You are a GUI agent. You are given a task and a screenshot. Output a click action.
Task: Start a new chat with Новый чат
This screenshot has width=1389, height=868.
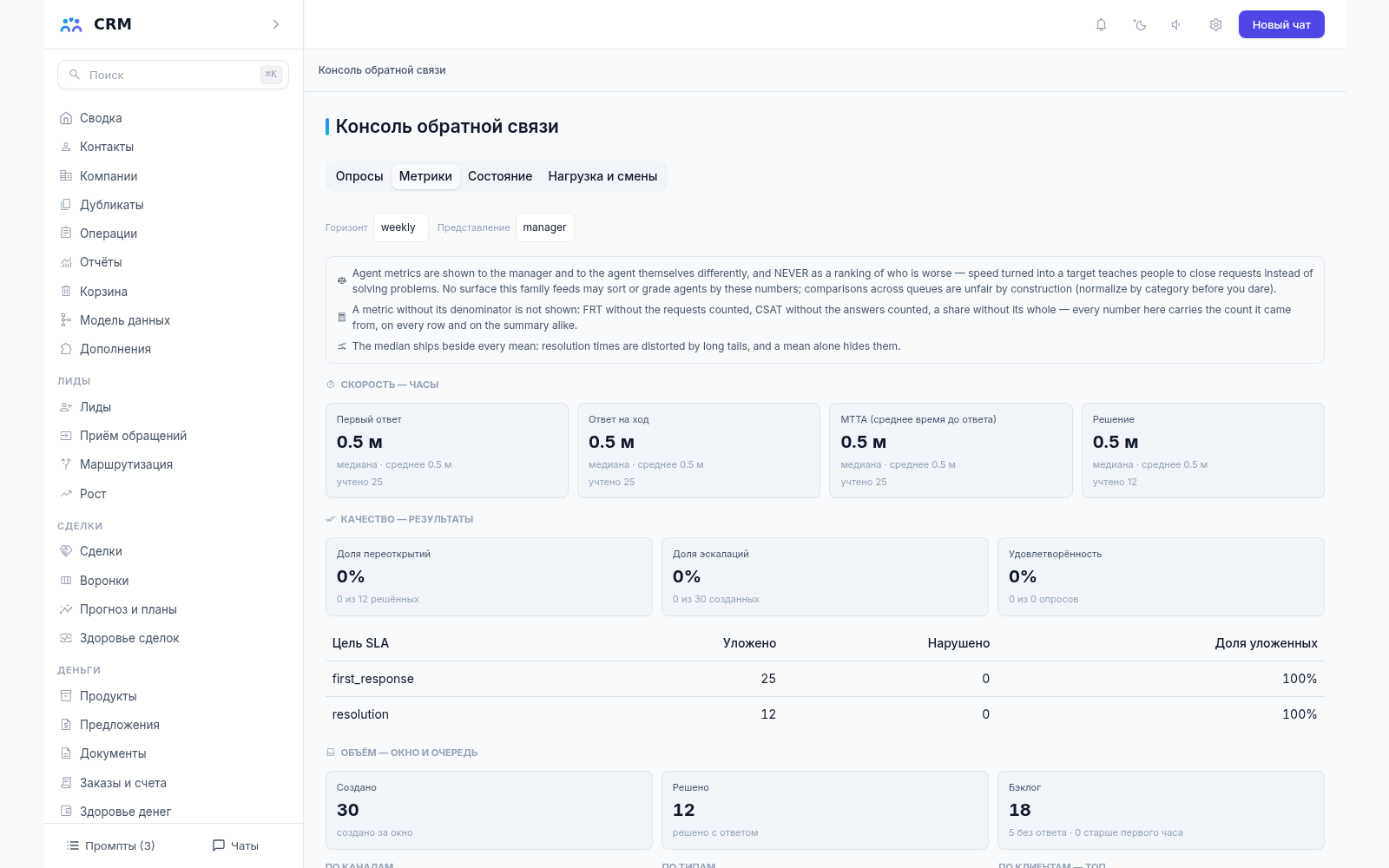point(1281,24)
